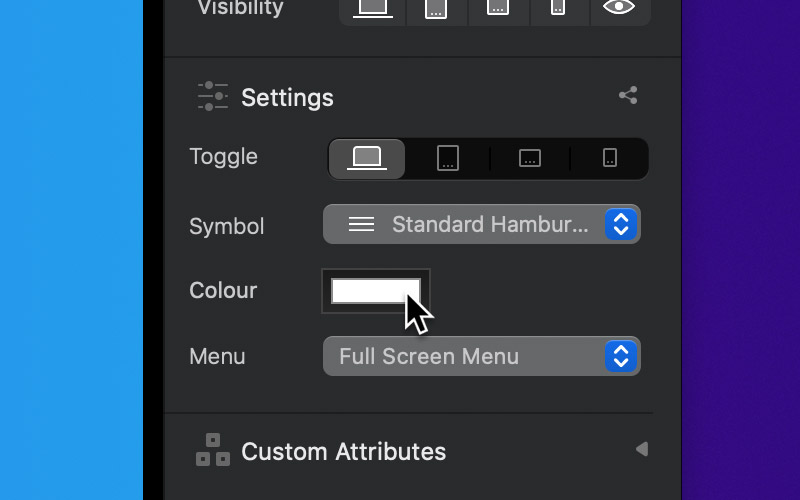Select the phone icon in the Visibility row
The image size is (800, 500).
pos(559,9)
